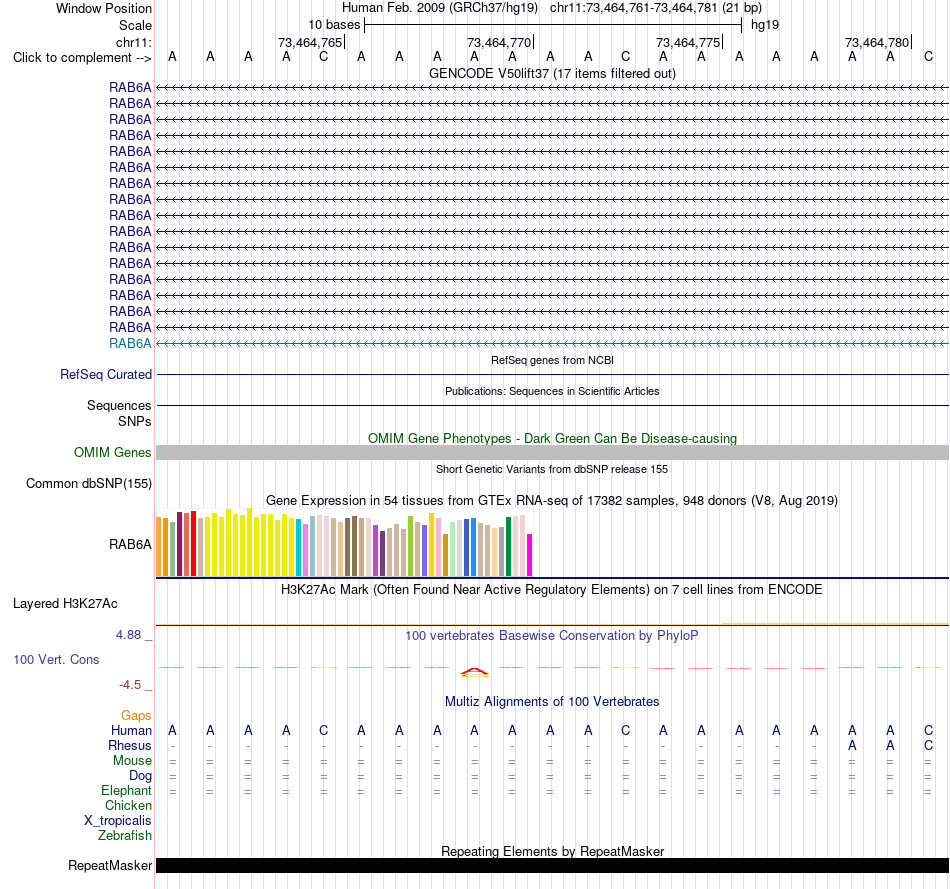Click the hg19 text beside scale bar
Screen dimensions: 950x889
765,25
